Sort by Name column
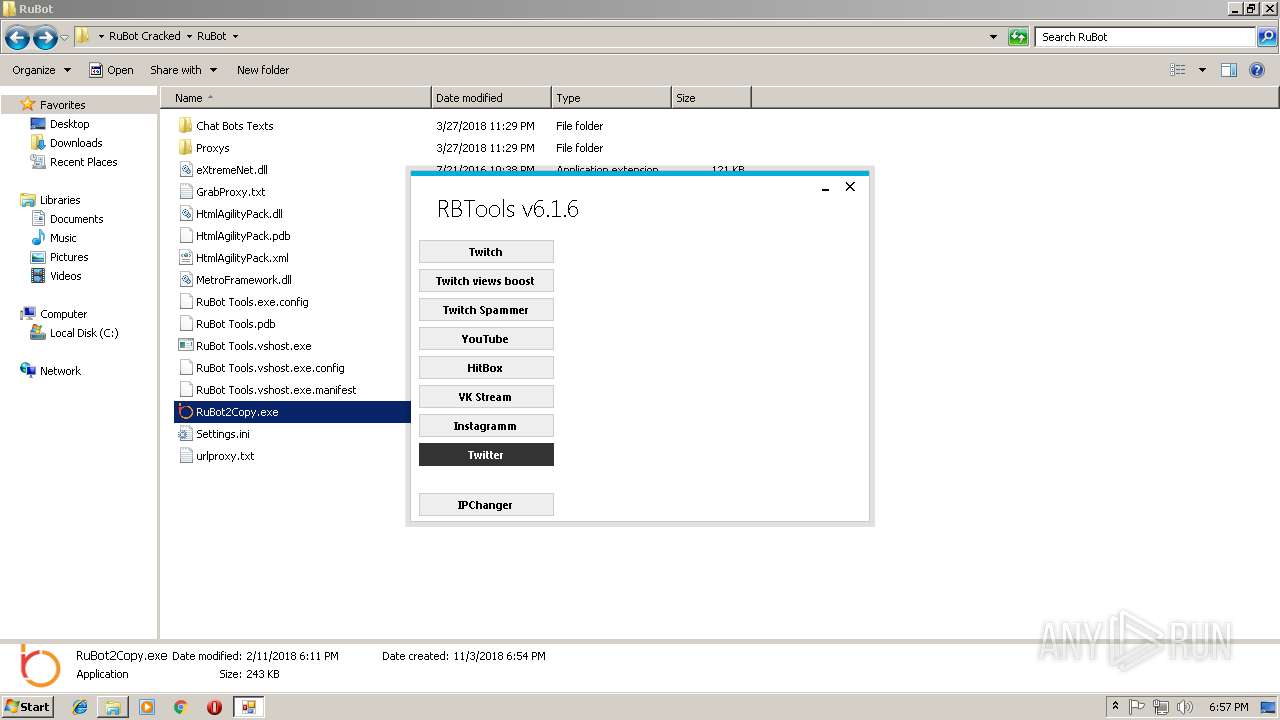 coord(296,98)
